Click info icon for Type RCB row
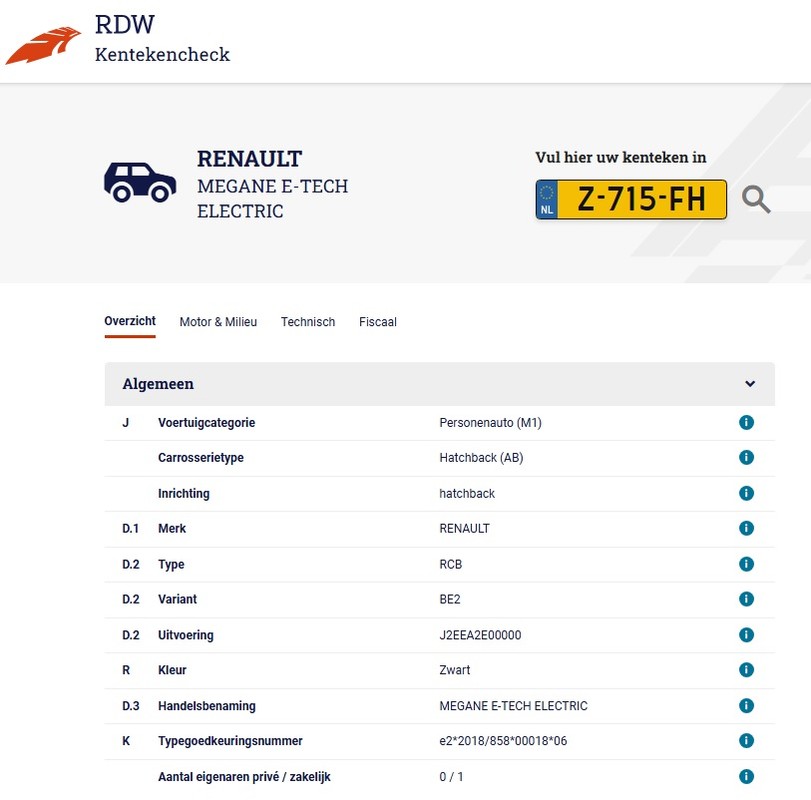Screen dimensions: 811x800 pos(745,564)
